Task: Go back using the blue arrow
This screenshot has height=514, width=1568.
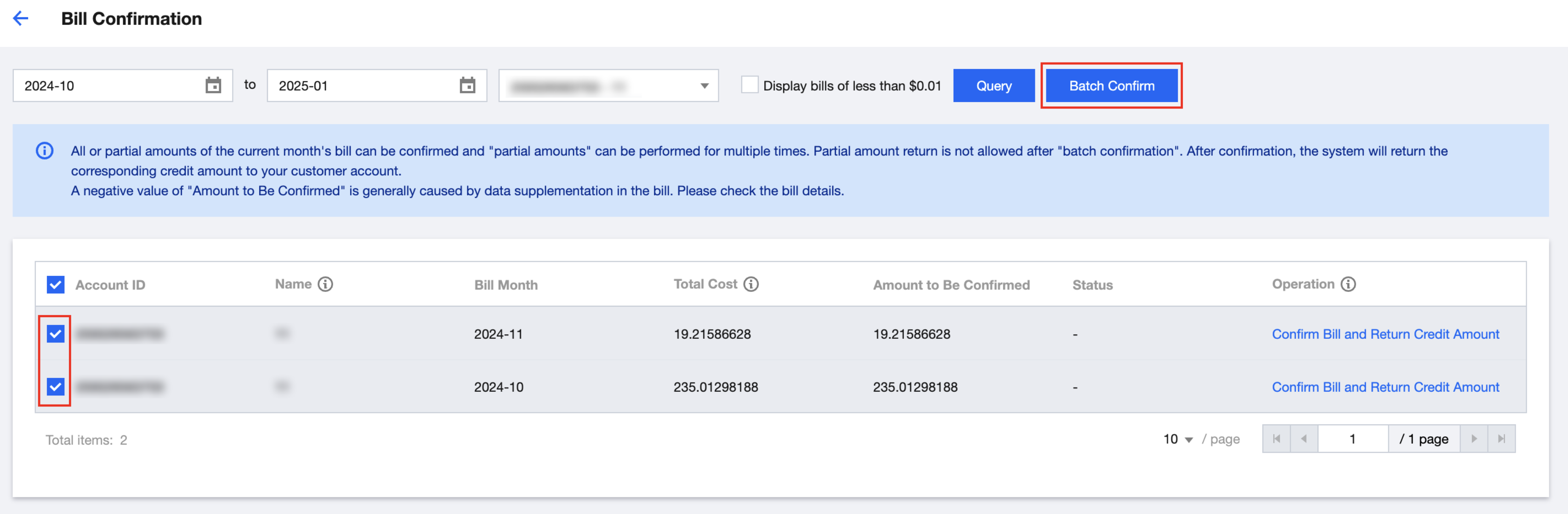Action: [21, 18]
